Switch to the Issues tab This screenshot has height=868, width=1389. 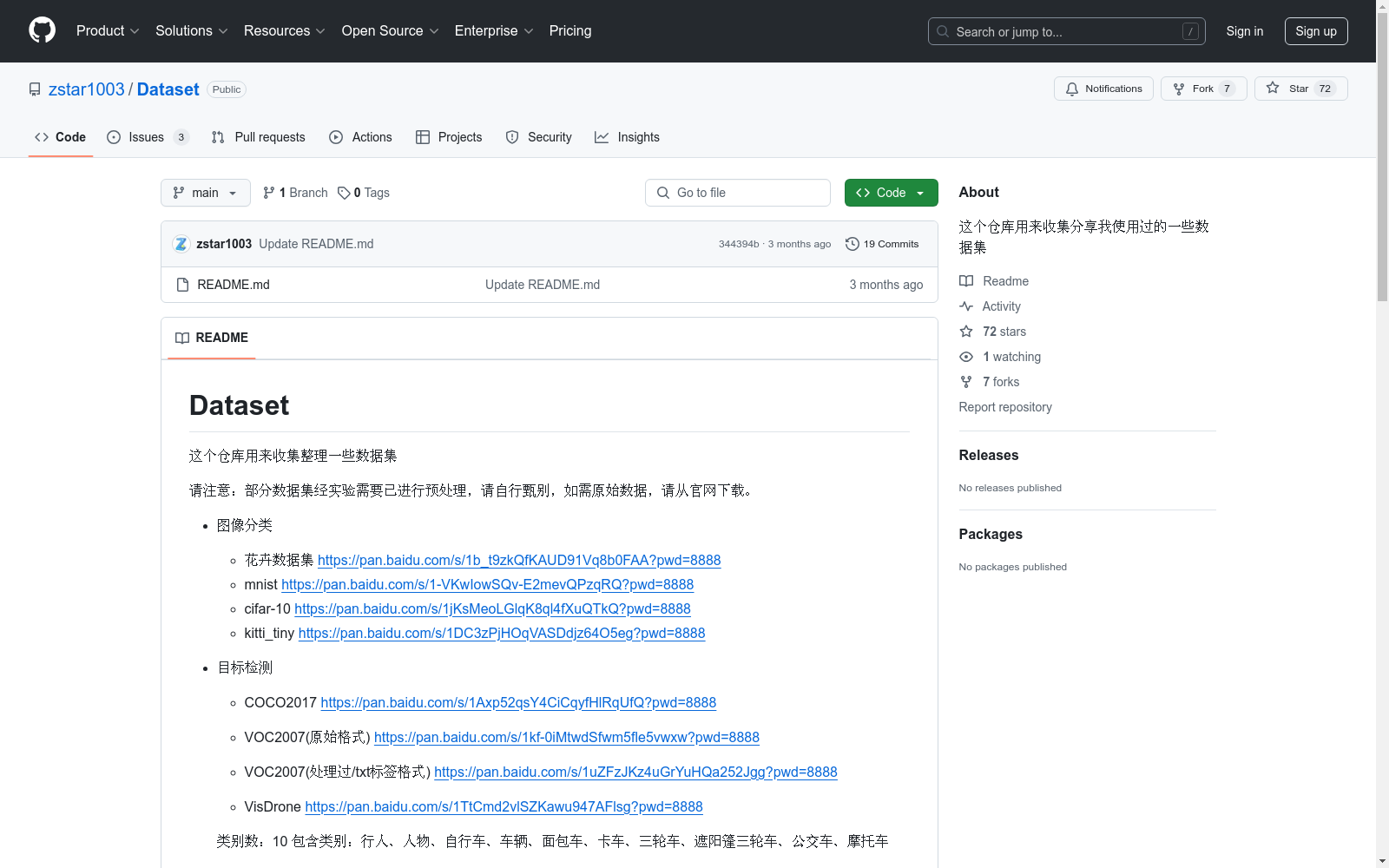[148, 137]
